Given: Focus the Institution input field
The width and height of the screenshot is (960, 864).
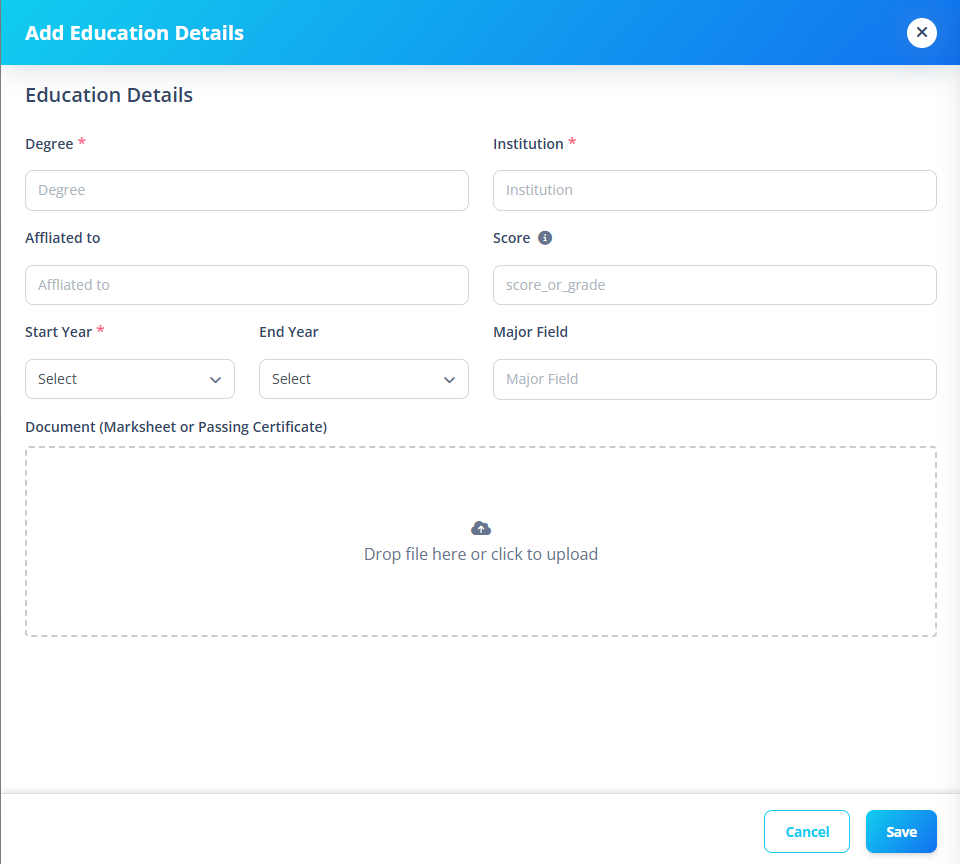Looking at the screenshot, I should click(714, 190).
